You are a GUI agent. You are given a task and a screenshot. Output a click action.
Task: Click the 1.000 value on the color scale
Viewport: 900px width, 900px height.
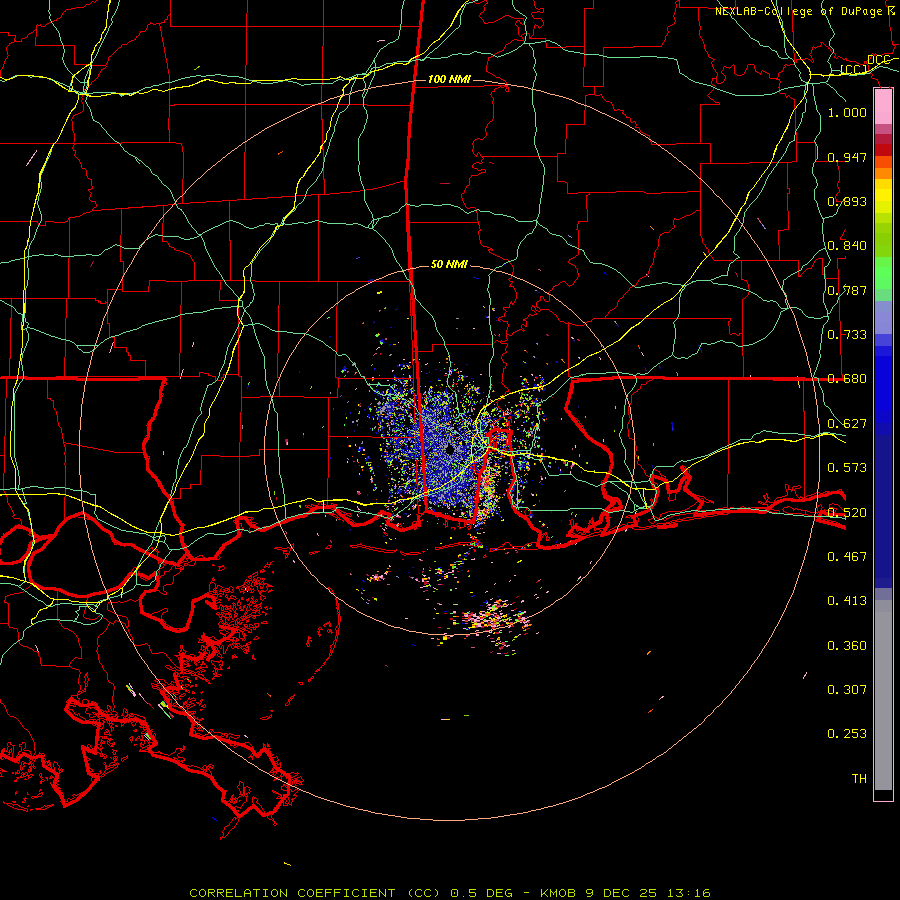click(x=847, y=112)
